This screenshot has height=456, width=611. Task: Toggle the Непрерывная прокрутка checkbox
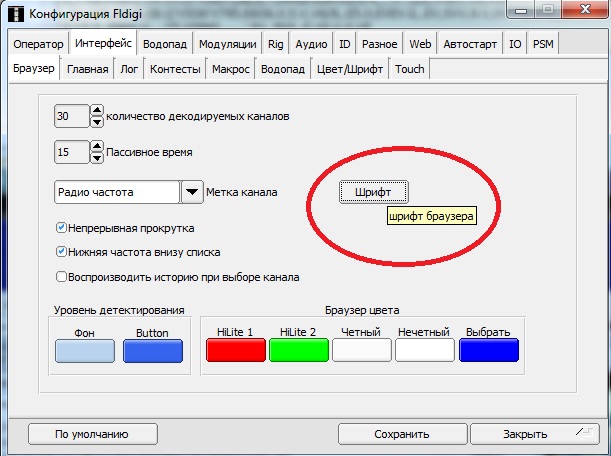click(x=62, y=228)
